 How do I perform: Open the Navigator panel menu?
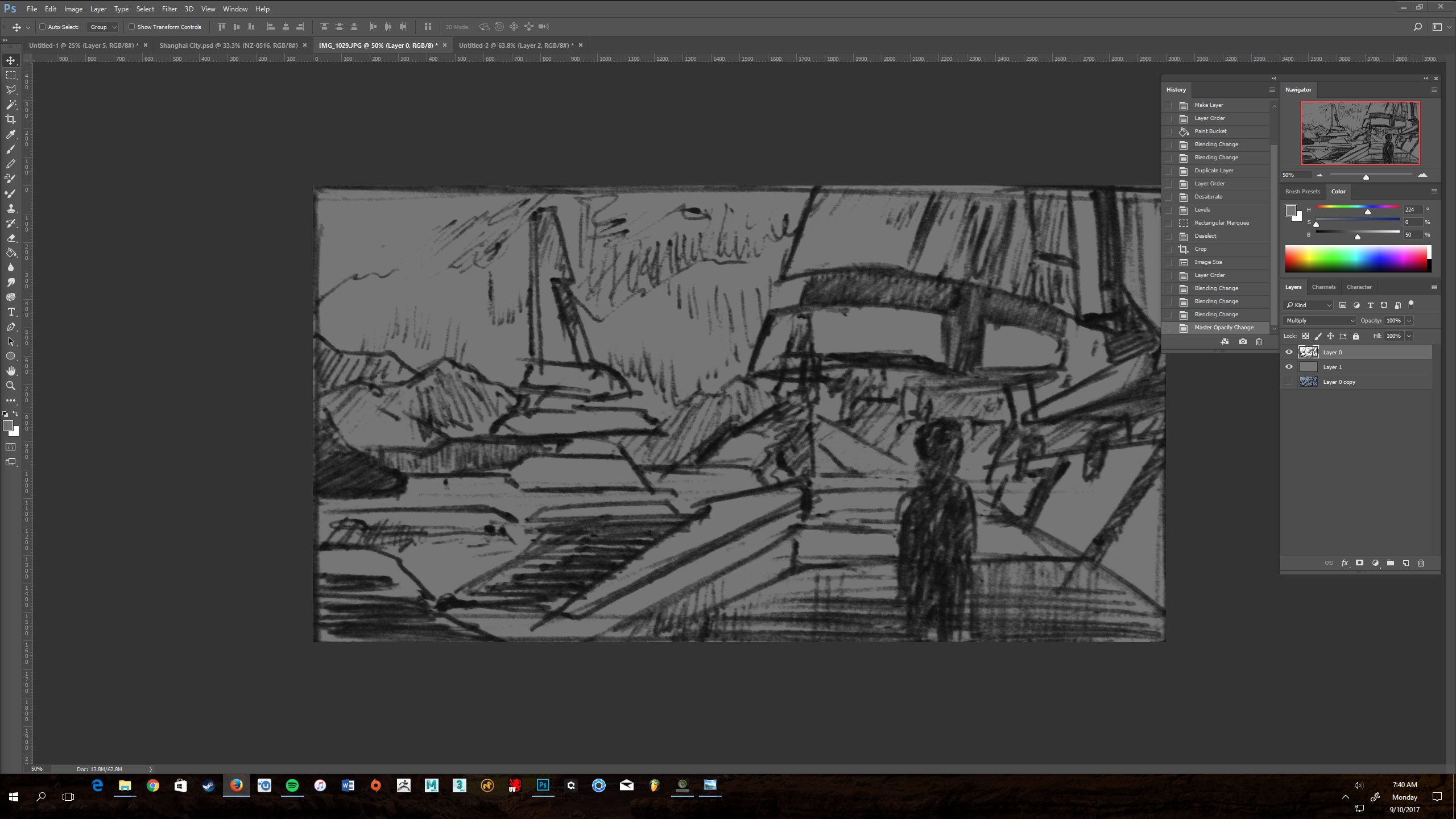click(x=1434, y=90)
